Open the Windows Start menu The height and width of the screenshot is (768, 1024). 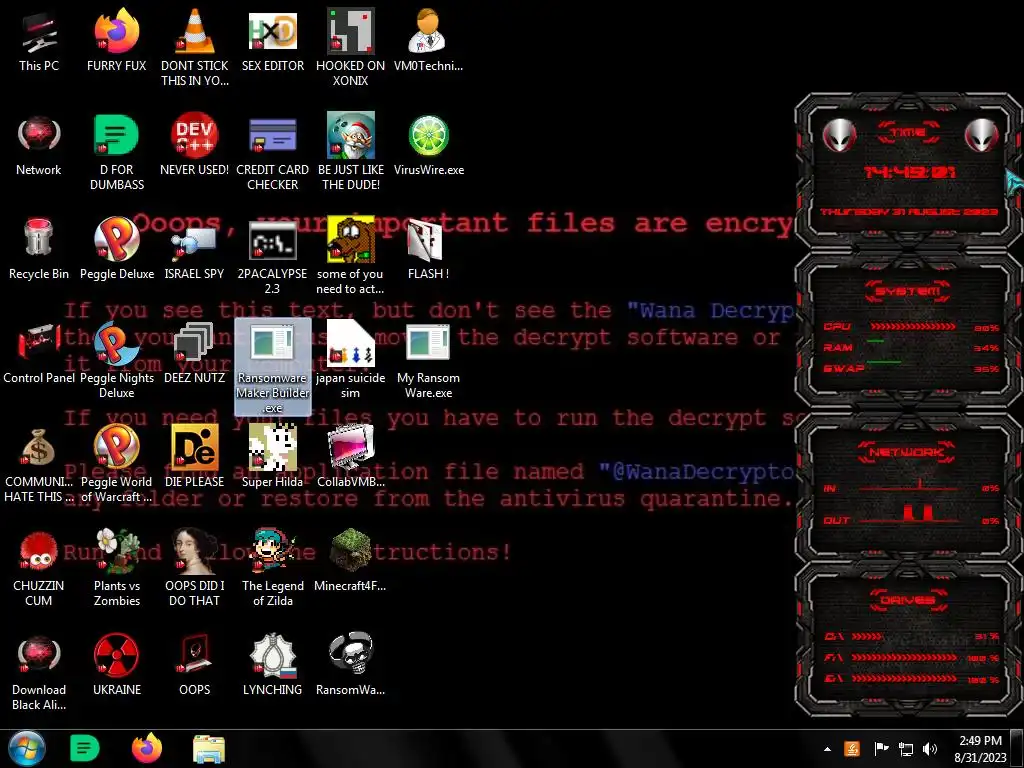pos(27,748)
